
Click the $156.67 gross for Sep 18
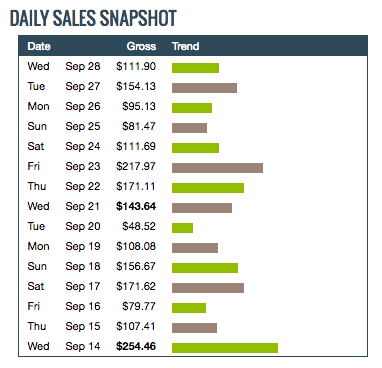pyautogui.click(x=136, y=266)
